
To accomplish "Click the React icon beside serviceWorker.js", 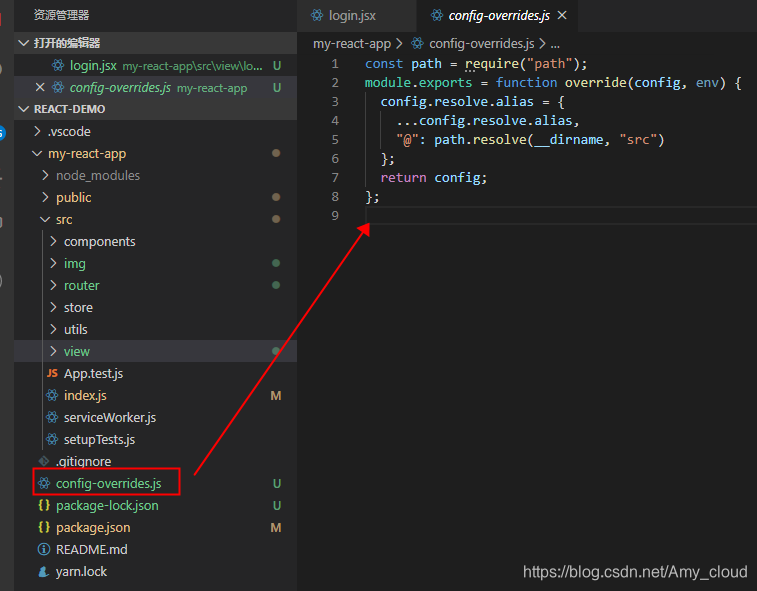I will [52, 417].
